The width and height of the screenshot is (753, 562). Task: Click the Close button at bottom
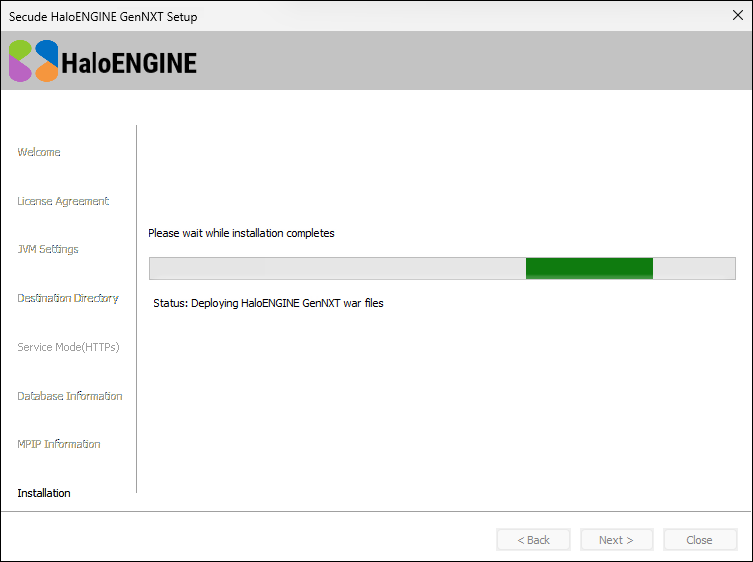(x=700, y=540)
